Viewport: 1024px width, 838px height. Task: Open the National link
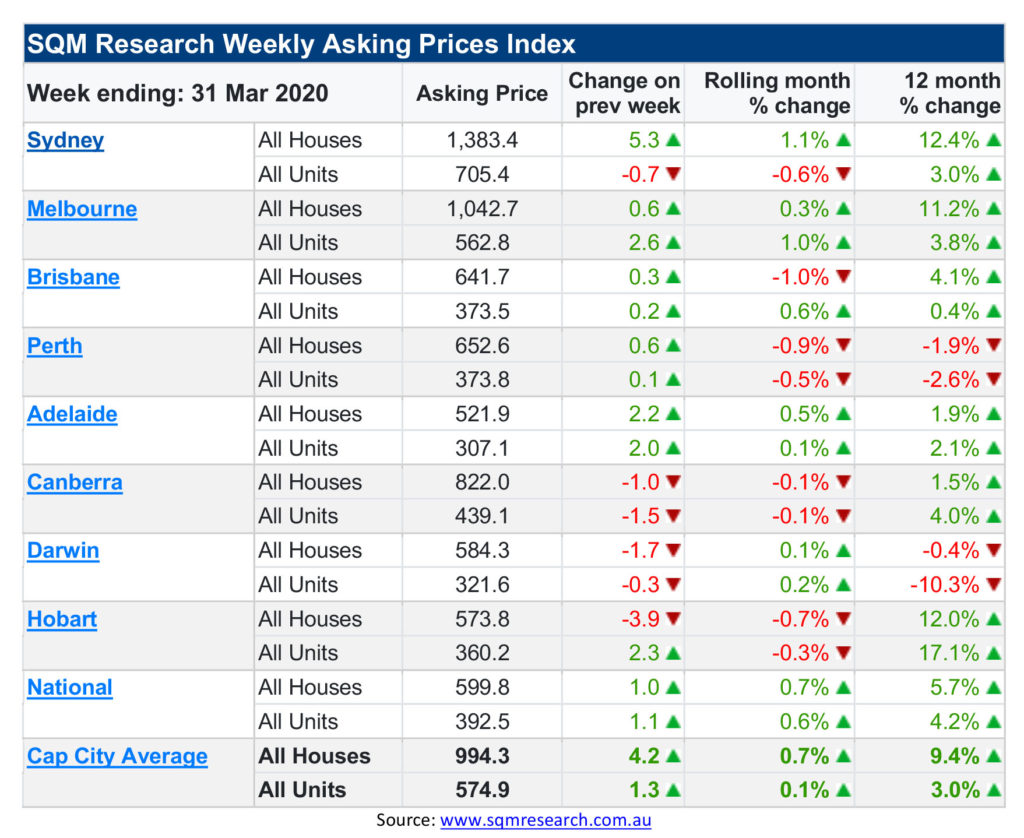click(70, 688)
